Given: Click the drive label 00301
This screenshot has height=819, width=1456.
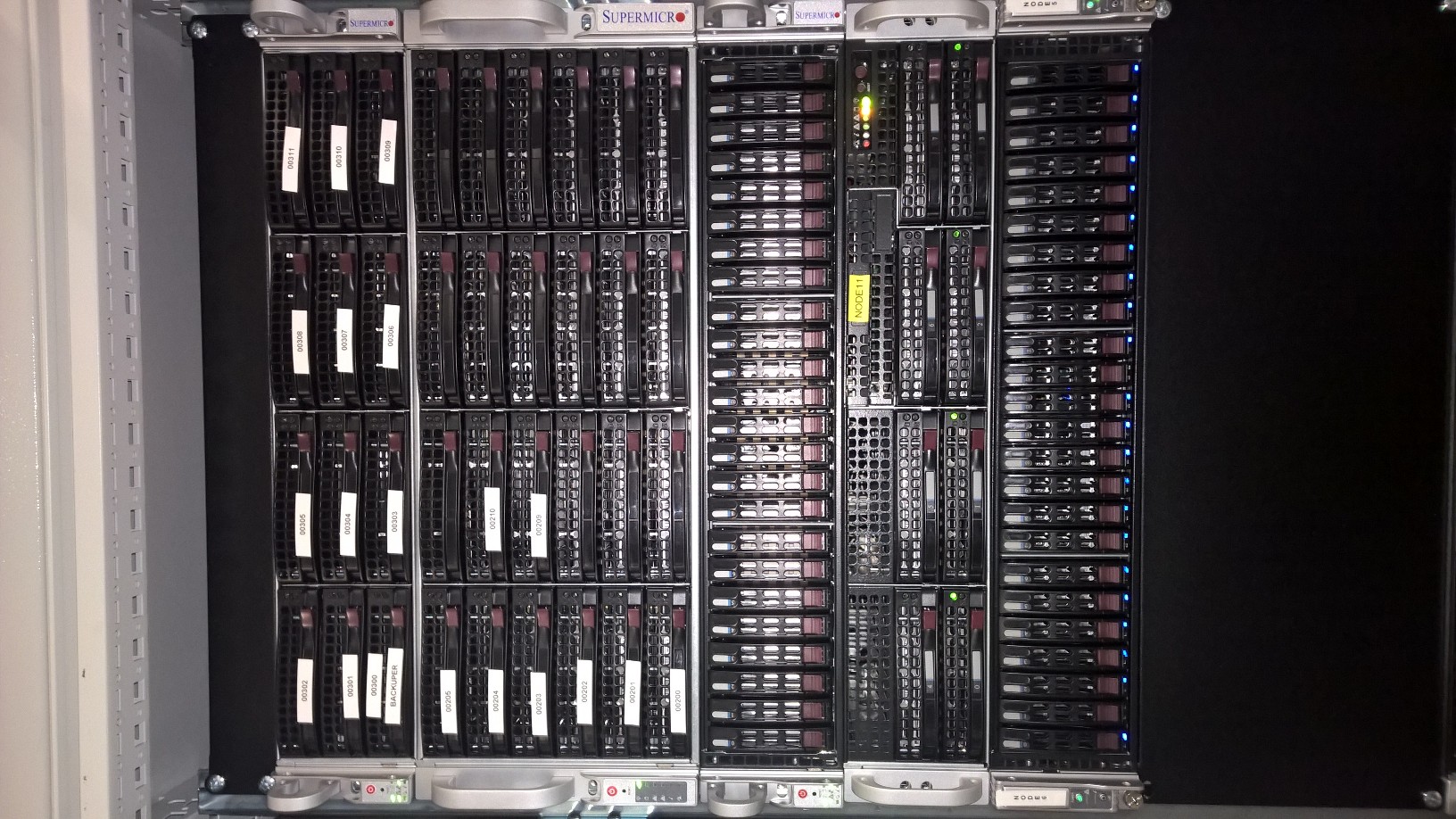Looking at the screenshot, I should click(350, 686).
